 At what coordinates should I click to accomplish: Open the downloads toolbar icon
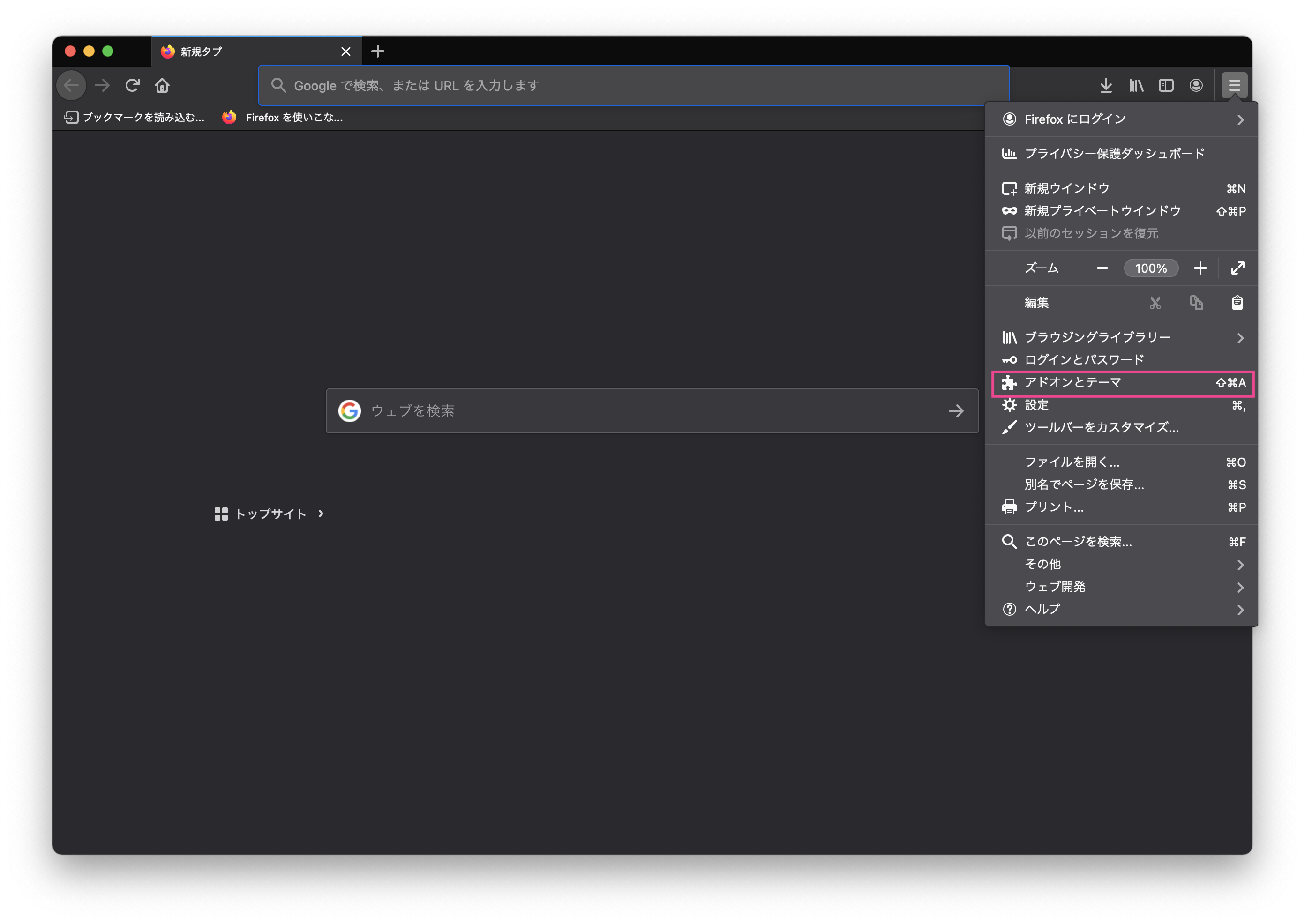click(1106, 85)
